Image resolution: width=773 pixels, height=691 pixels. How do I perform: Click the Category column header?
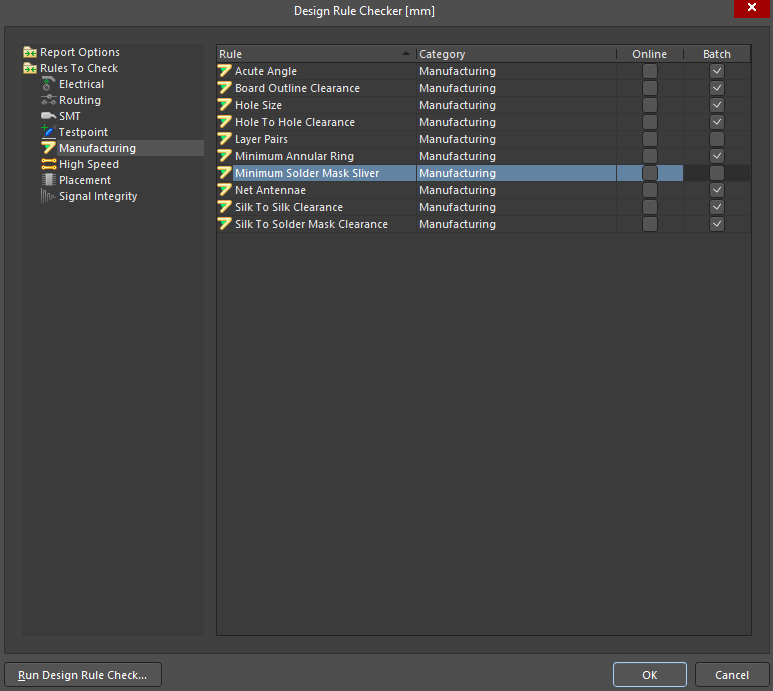pyautogui.click(x=514, y=54)
